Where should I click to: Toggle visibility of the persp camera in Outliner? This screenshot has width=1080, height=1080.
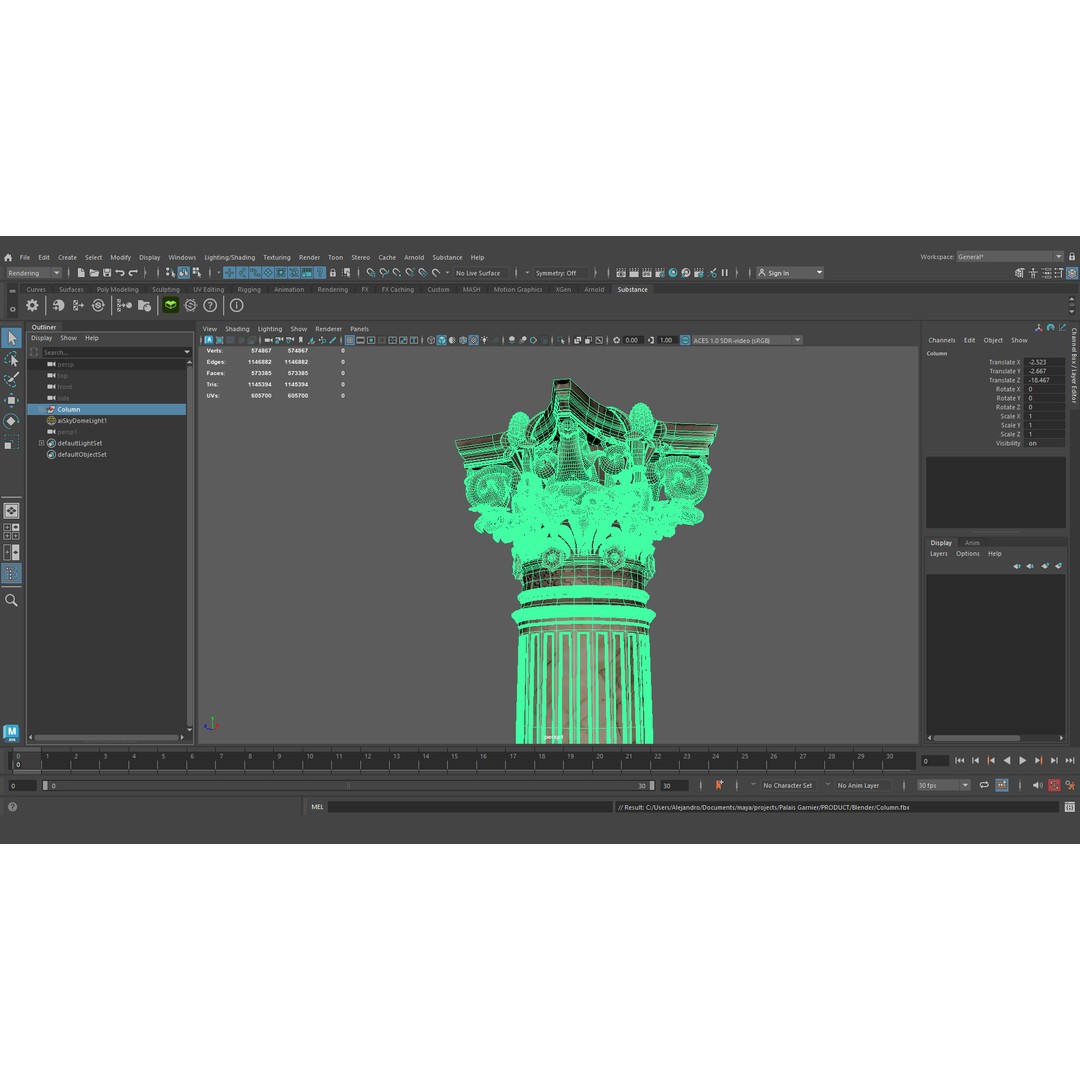[52, 364]
